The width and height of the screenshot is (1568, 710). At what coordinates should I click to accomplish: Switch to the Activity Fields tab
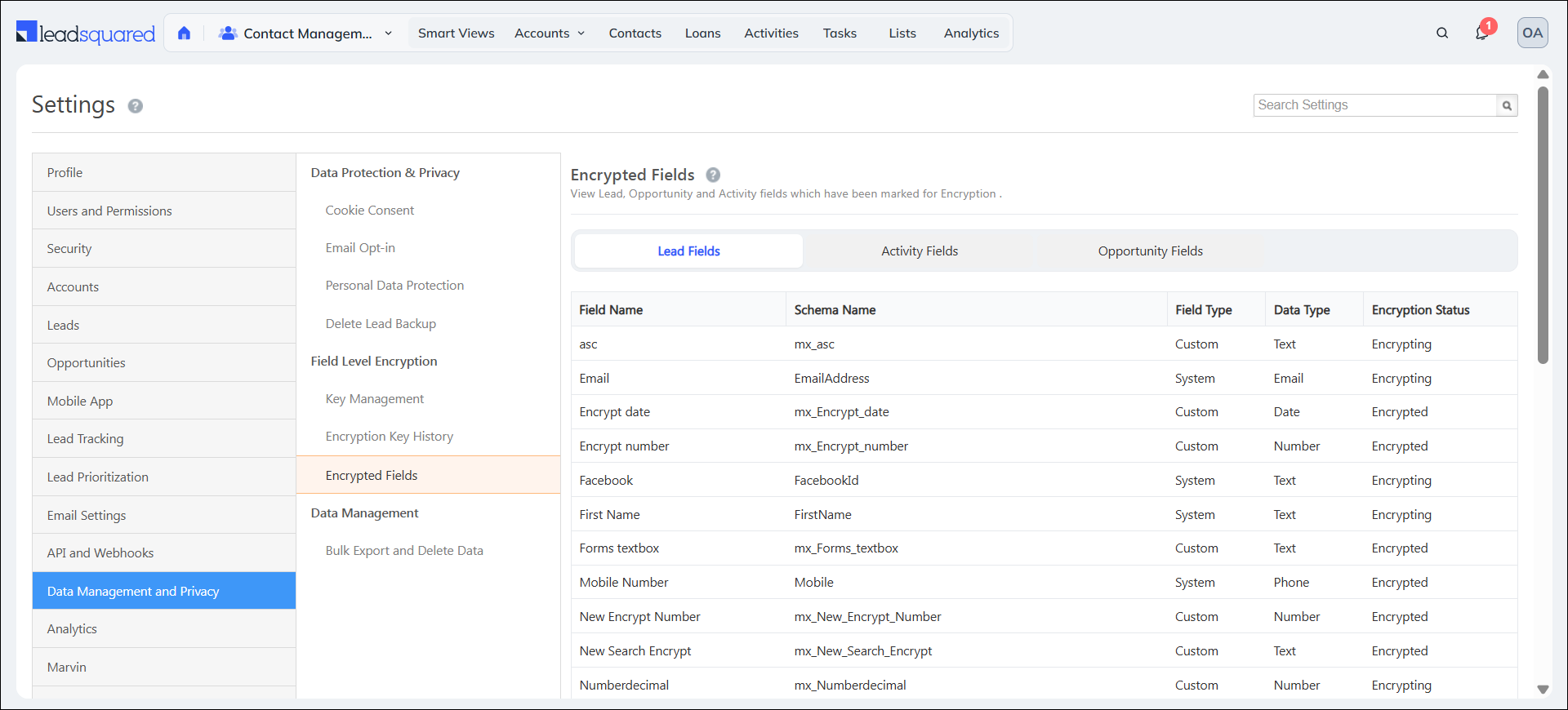pos(919,251)
